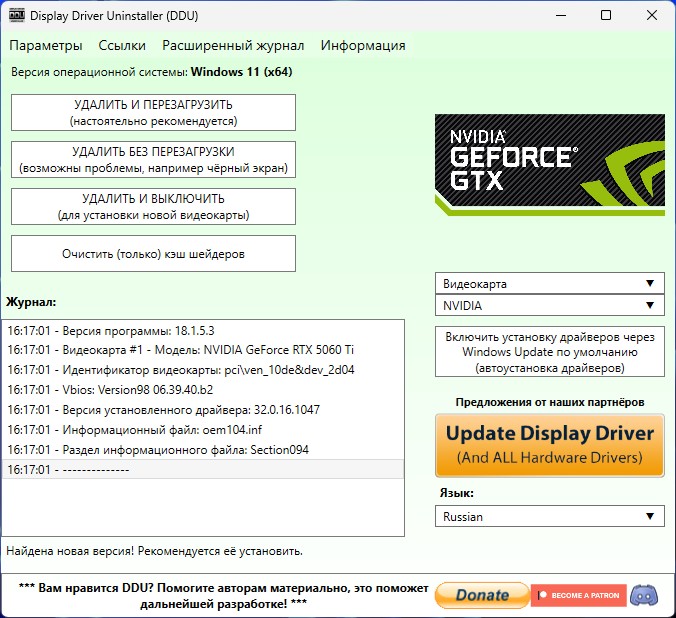Open the Информация menu
Viewport: 676px width, 618px height.
[363, 45]
